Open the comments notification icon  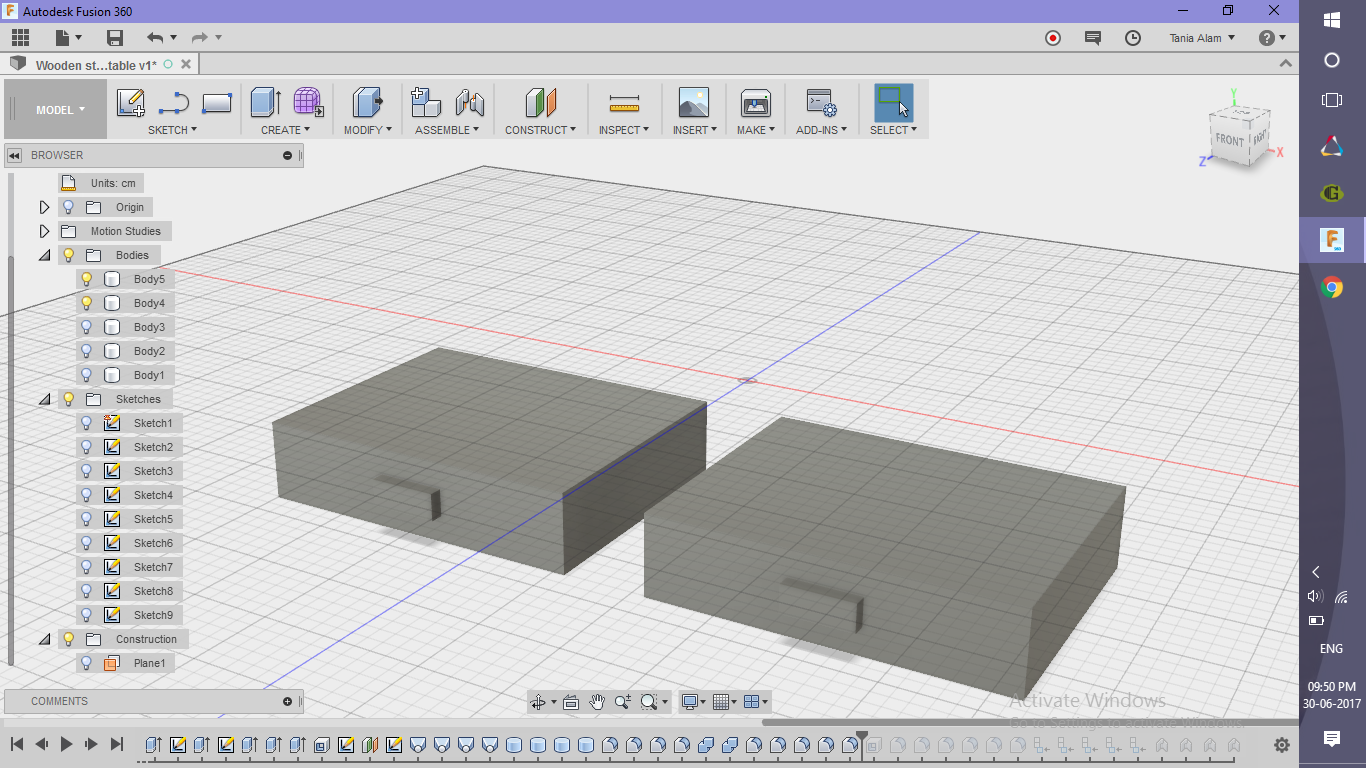[x=1093, y=38]
